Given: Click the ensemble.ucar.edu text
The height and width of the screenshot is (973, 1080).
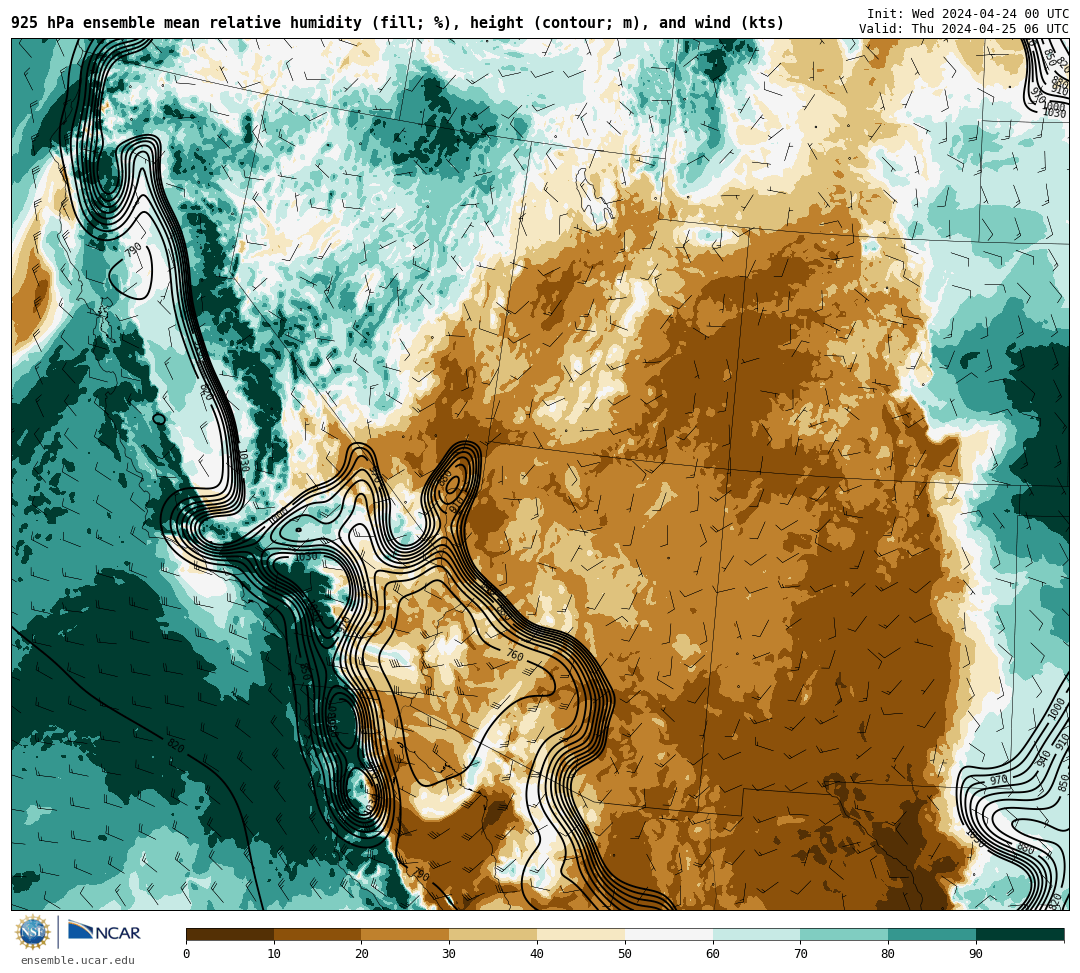Looking at the screenshot, I should [78, 960].
